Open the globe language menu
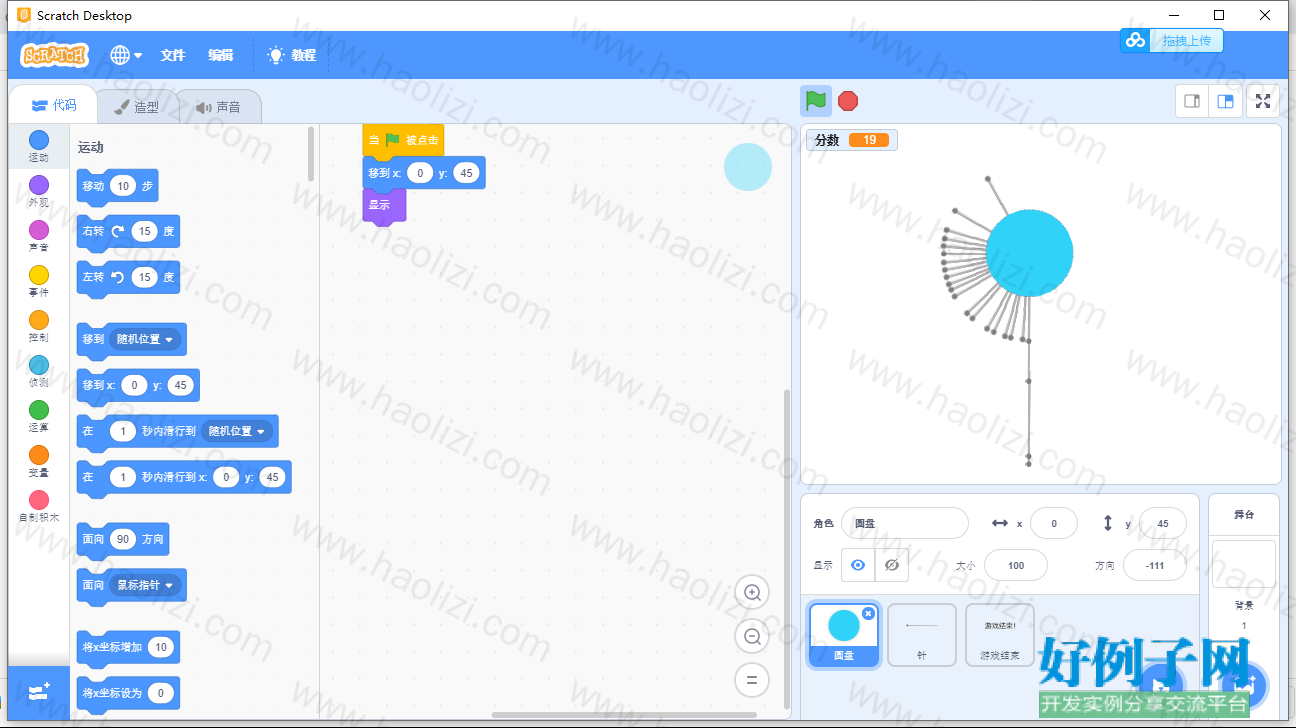1296x728 pixels. pyautogui.click(x=126, y=55)
